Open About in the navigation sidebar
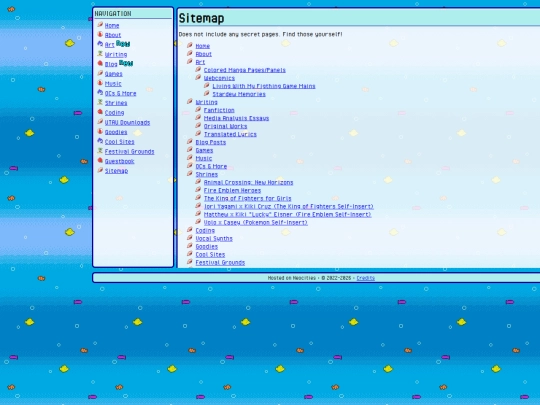 click(x=113, y=35)
